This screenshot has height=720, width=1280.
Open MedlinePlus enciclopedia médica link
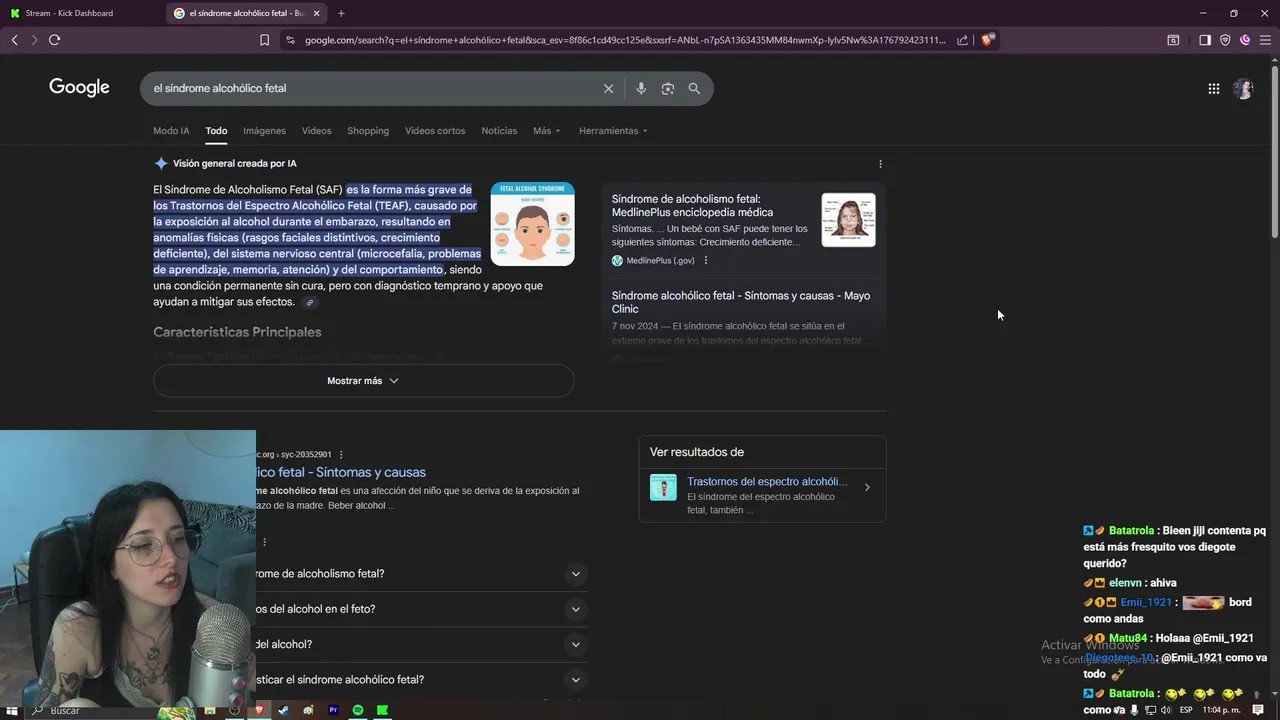click(x=692, y=205)
